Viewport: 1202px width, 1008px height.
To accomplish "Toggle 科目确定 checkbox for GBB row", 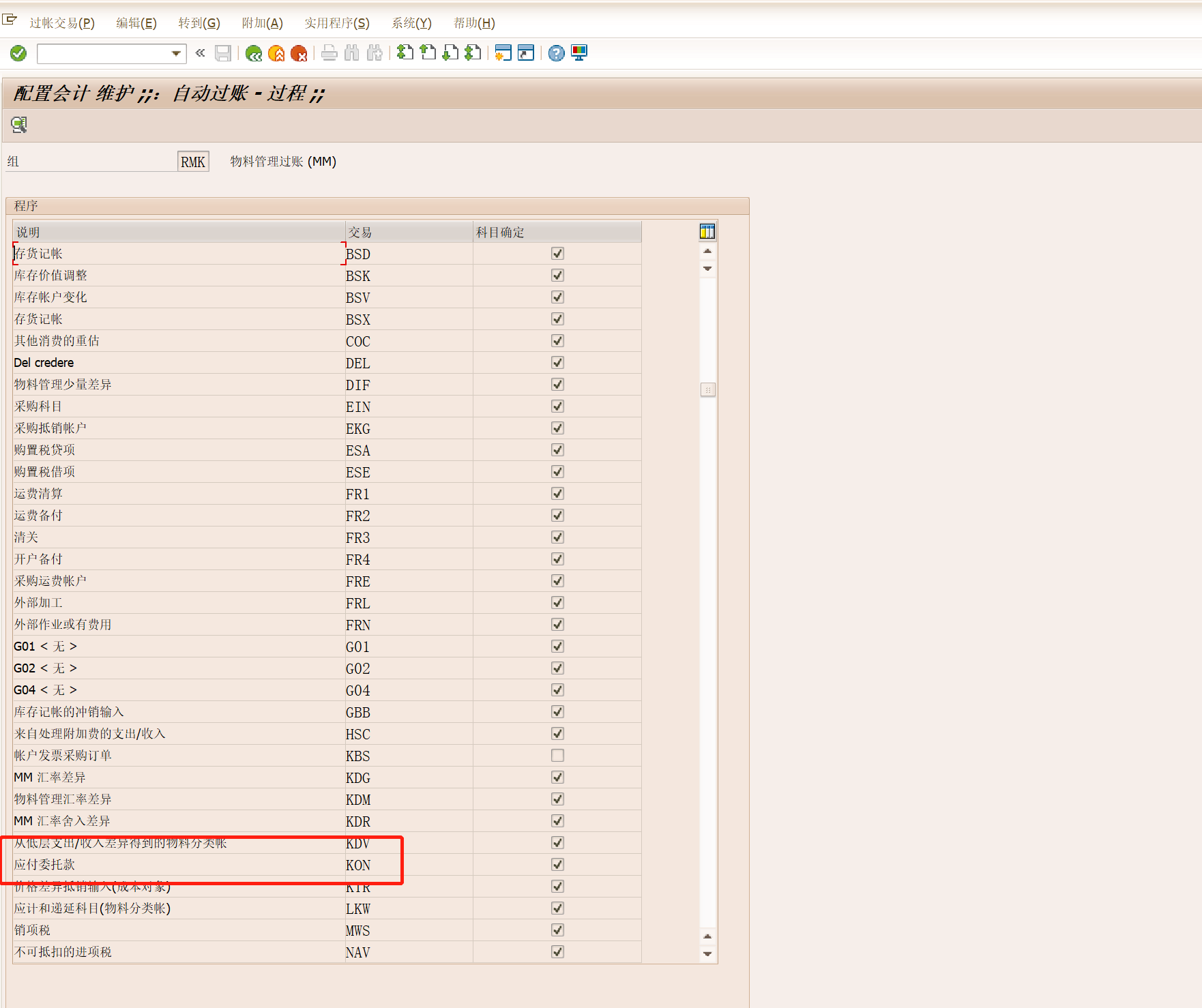I will 557,712.
